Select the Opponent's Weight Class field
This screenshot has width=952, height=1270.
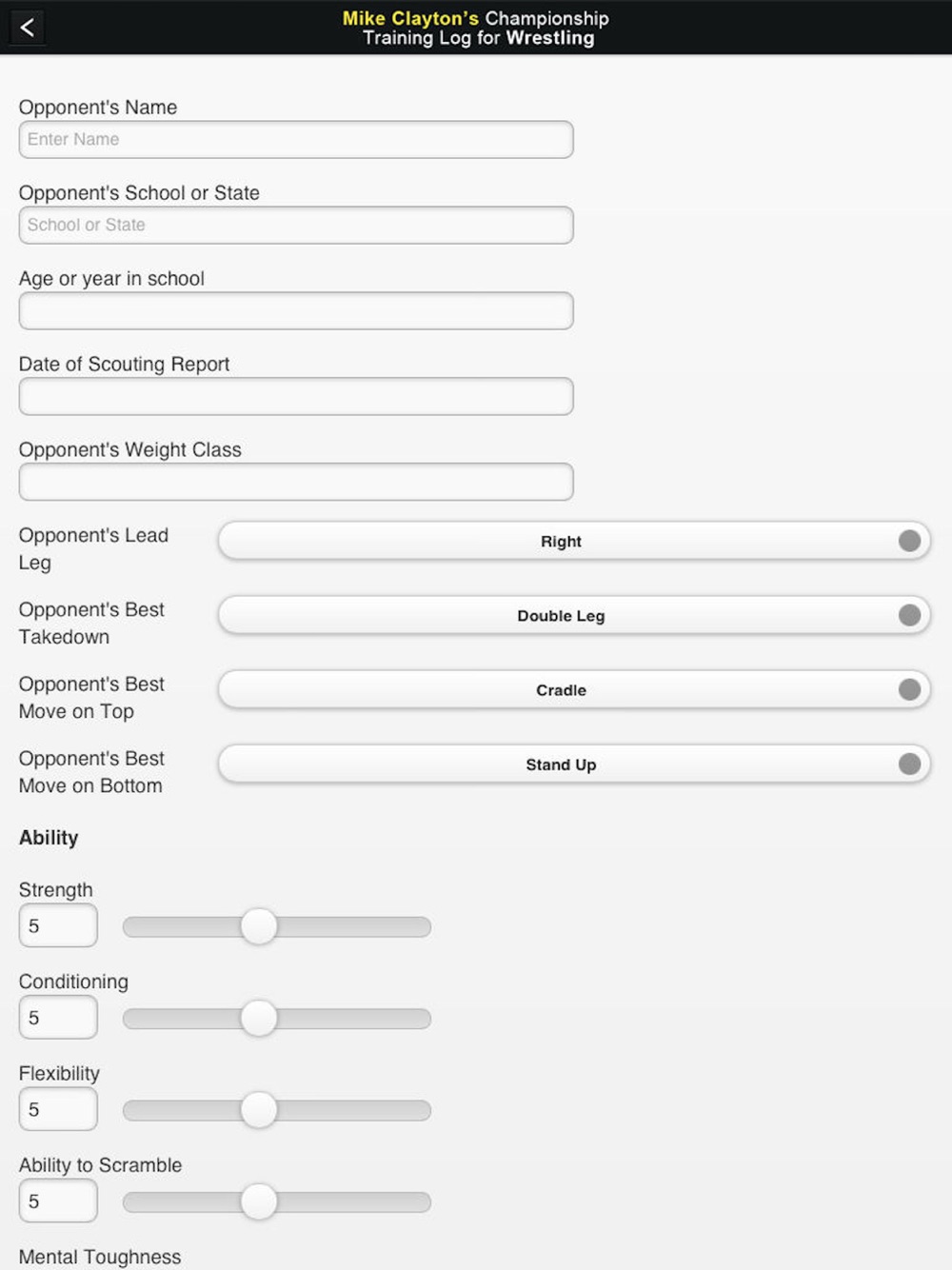[x=296, y=482]
